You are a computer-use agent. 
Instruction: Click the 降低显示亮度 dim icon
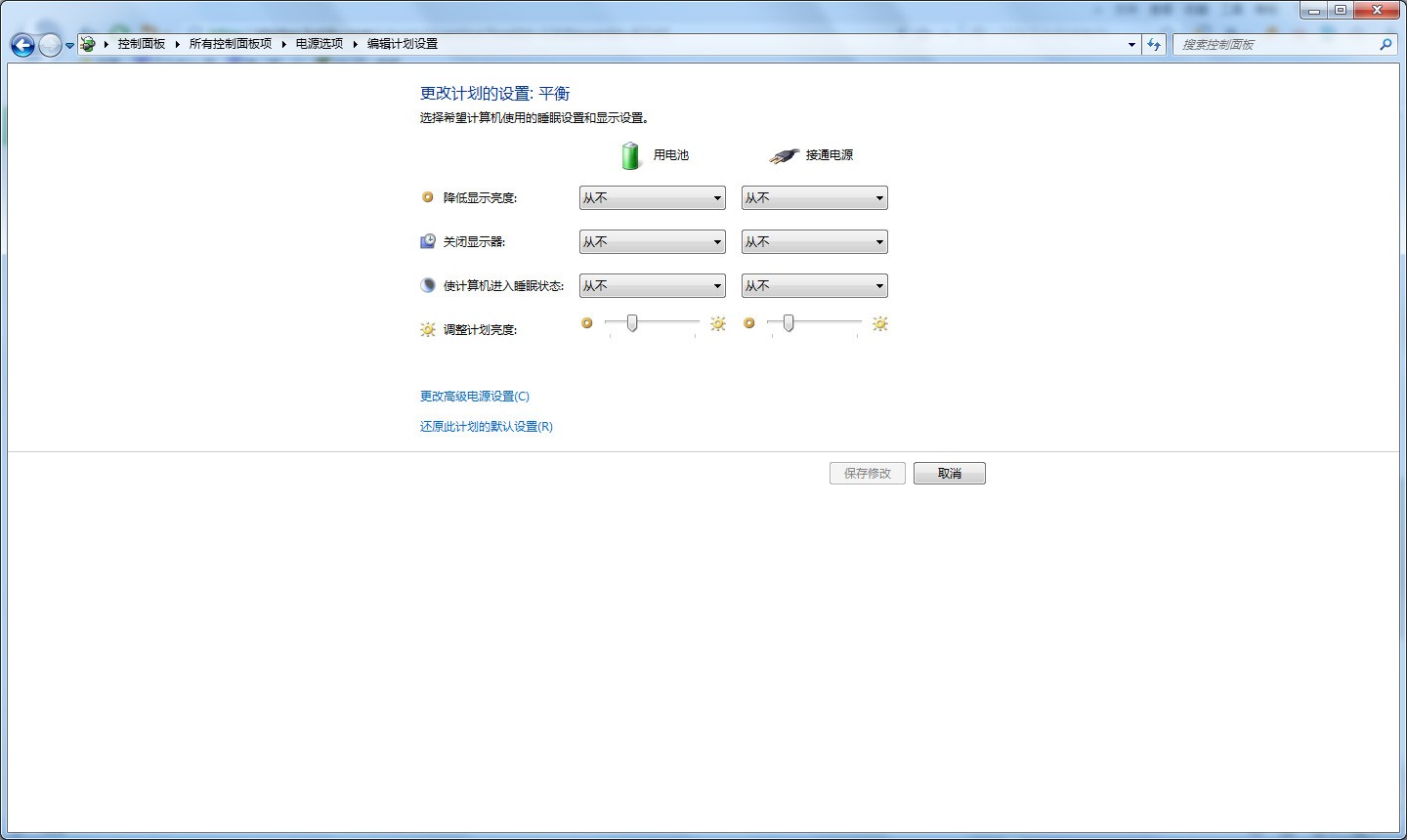pos(427,197)
